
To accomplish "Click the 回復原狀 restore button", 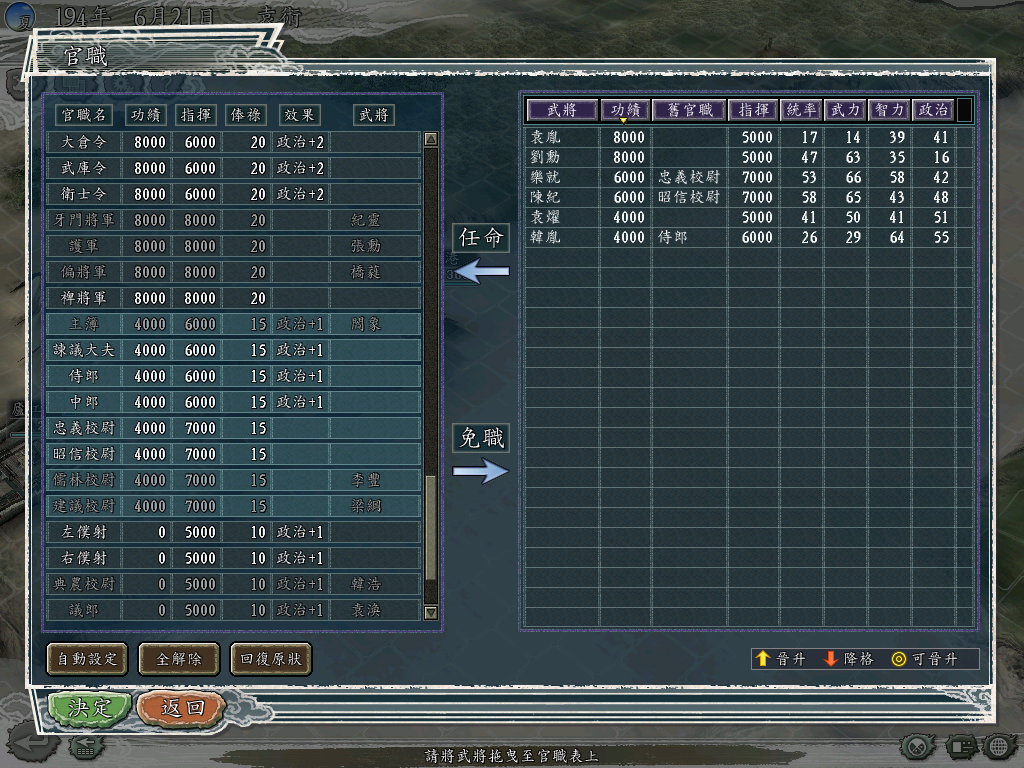I will tap(271, 659).
